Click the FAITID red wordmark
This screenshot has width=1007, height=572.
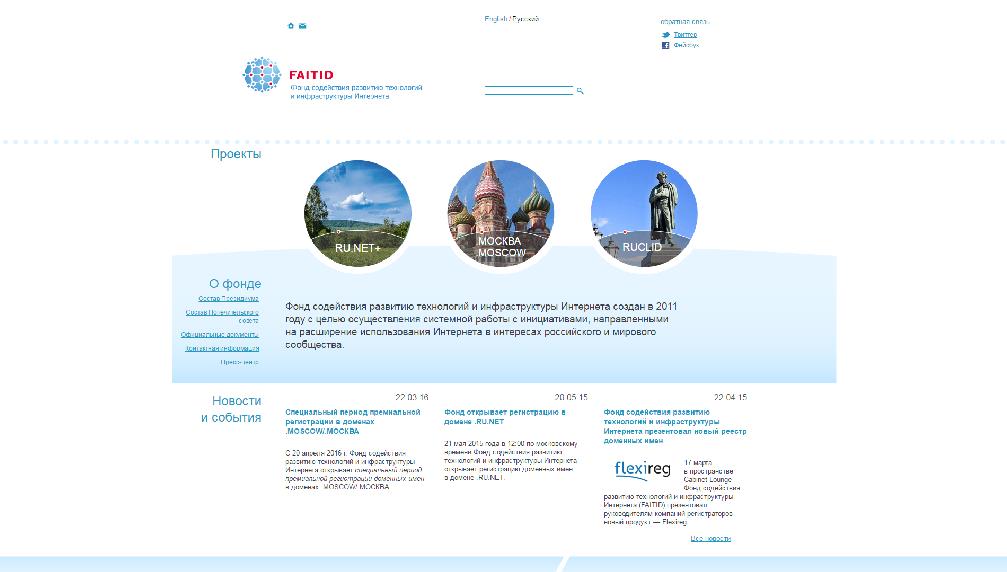[311, 75]
